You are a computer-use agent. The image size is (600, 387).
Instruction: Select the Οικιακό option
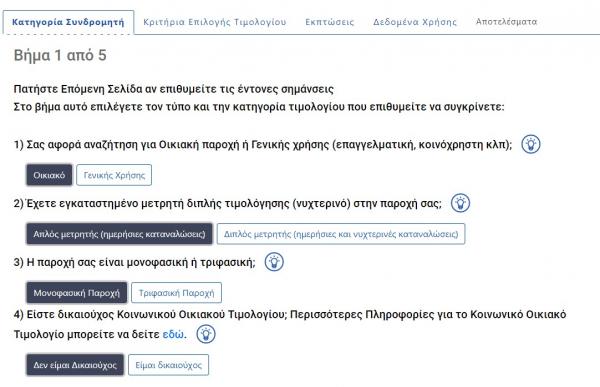tap(49, 175)
